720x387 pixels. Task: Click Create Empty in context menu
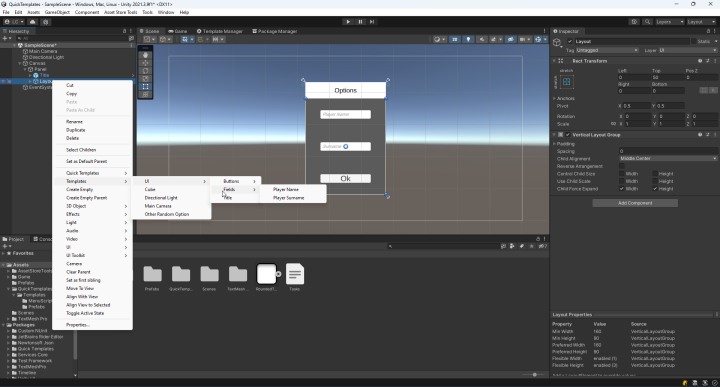[x=93, y=189]
